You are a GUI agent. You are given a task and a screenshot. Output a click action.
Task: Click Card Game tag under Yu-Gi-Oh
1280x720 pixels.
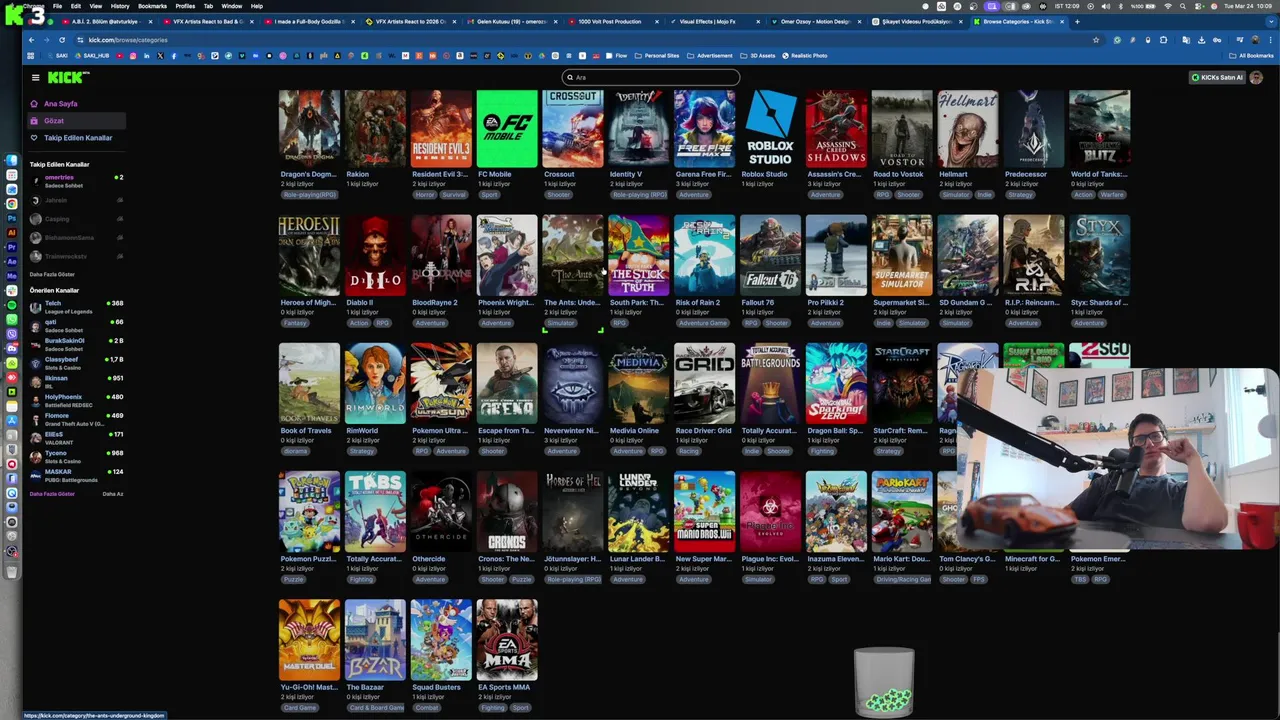[299, 708]
